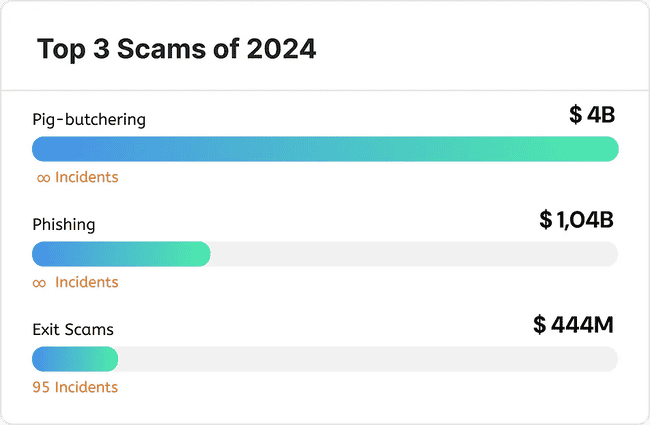Select the Pig-butchering label

(x=89, y=120)
